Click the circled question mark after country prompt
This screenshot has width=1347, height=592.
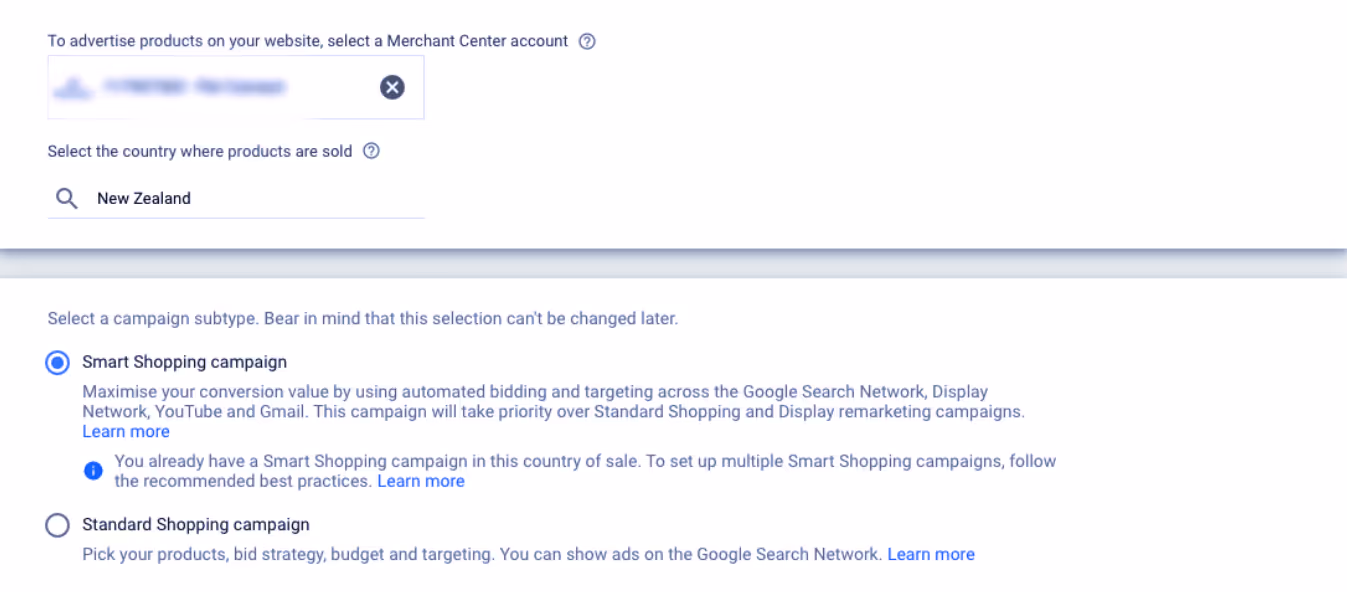pos(371,151)
